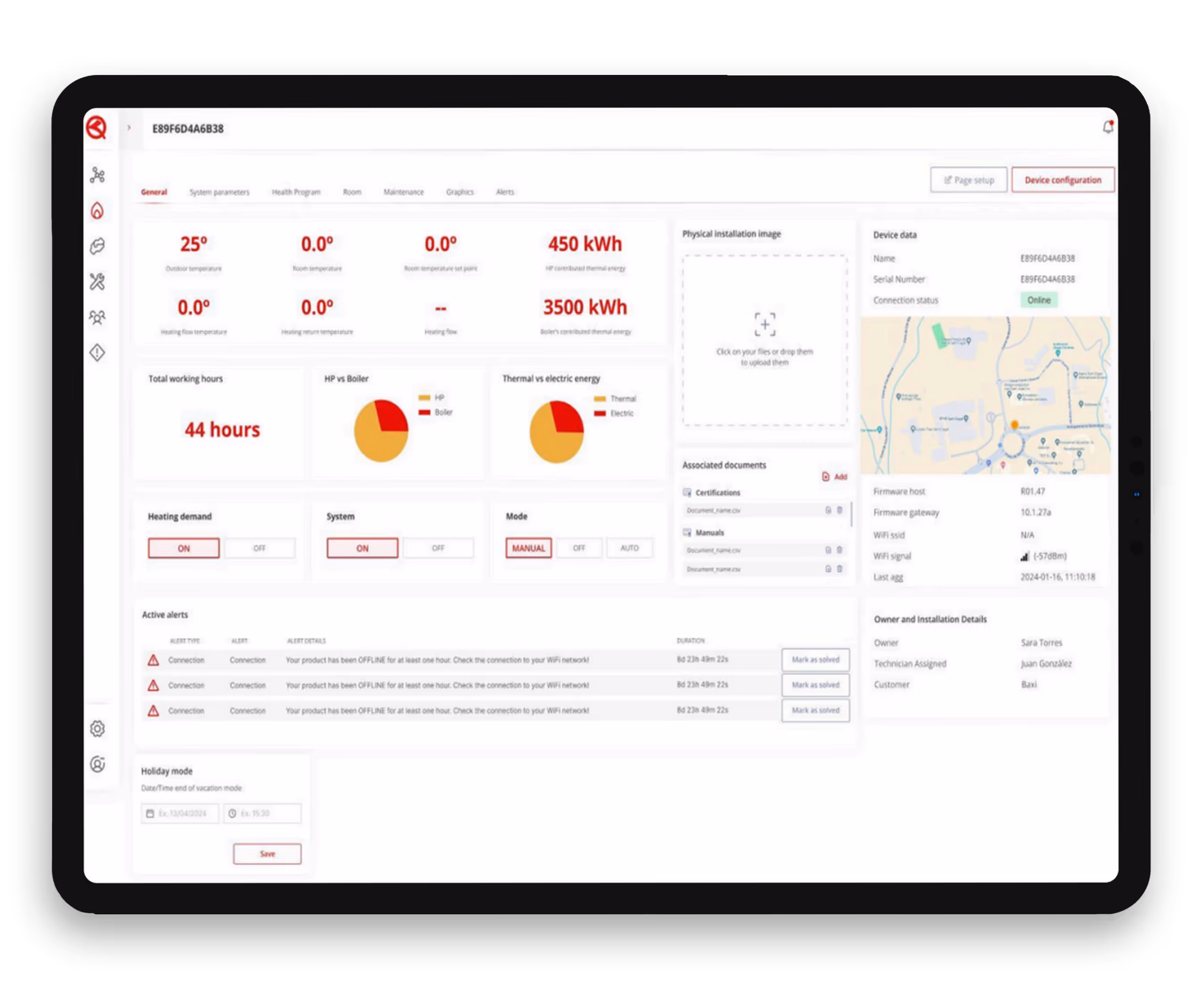Open the alert diamond sidebar icon
Viewport: 1204px width, 1004px height.
[97, 353]
